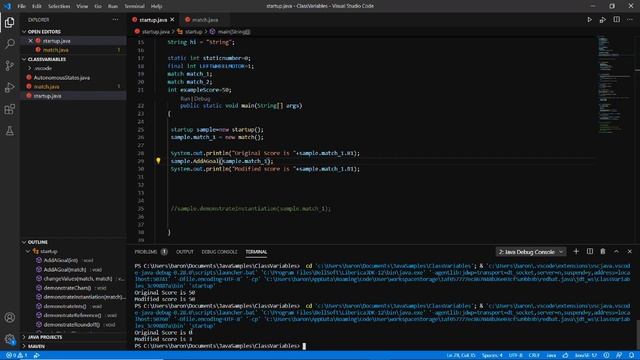The height and width of the screenshot is (360, 640).
Task: Select startup.java in the CLASSVARIABLES explorer tree
Action: (x=47, y=96)
